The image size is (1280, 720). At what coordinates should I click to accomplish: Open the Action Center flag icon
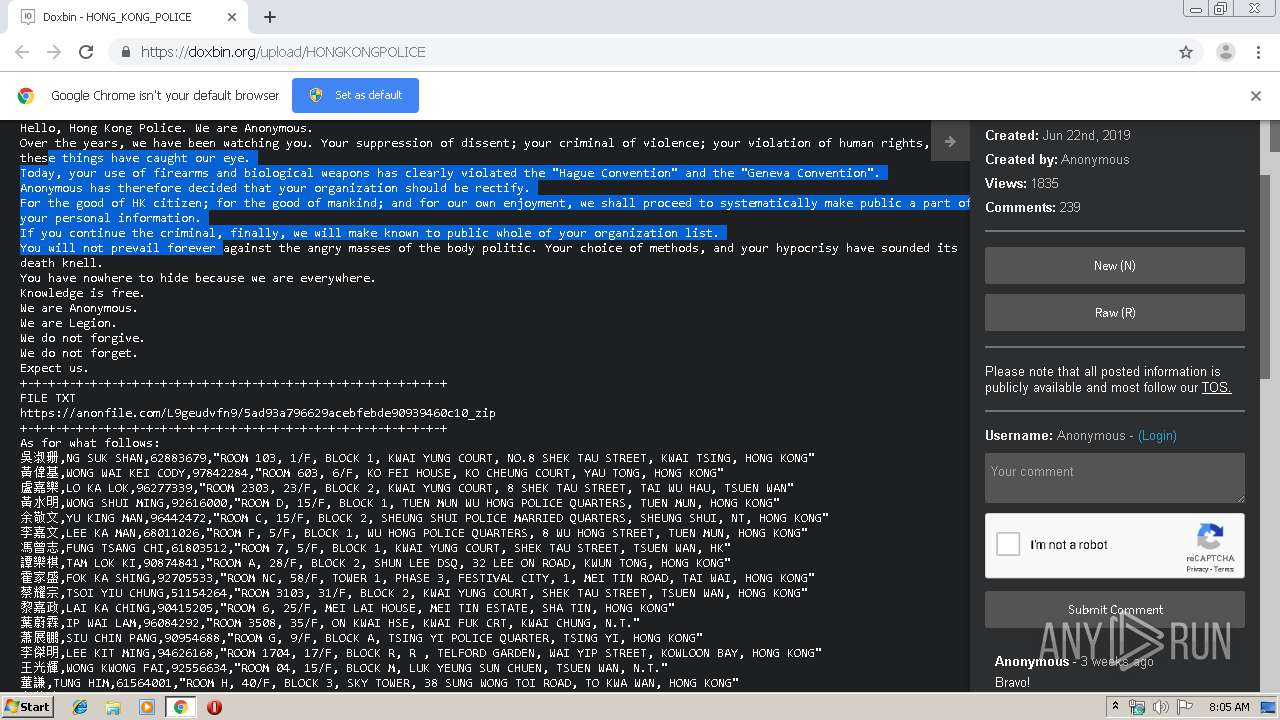click(x=1183, y=707)
